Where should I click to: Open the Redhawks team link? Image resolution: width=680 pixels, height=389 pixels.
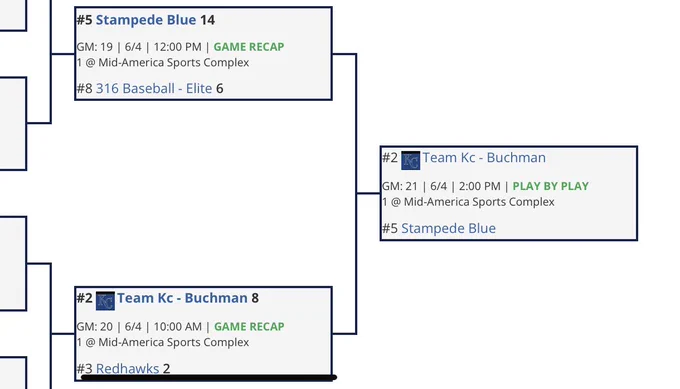click(x=128, y=369)
